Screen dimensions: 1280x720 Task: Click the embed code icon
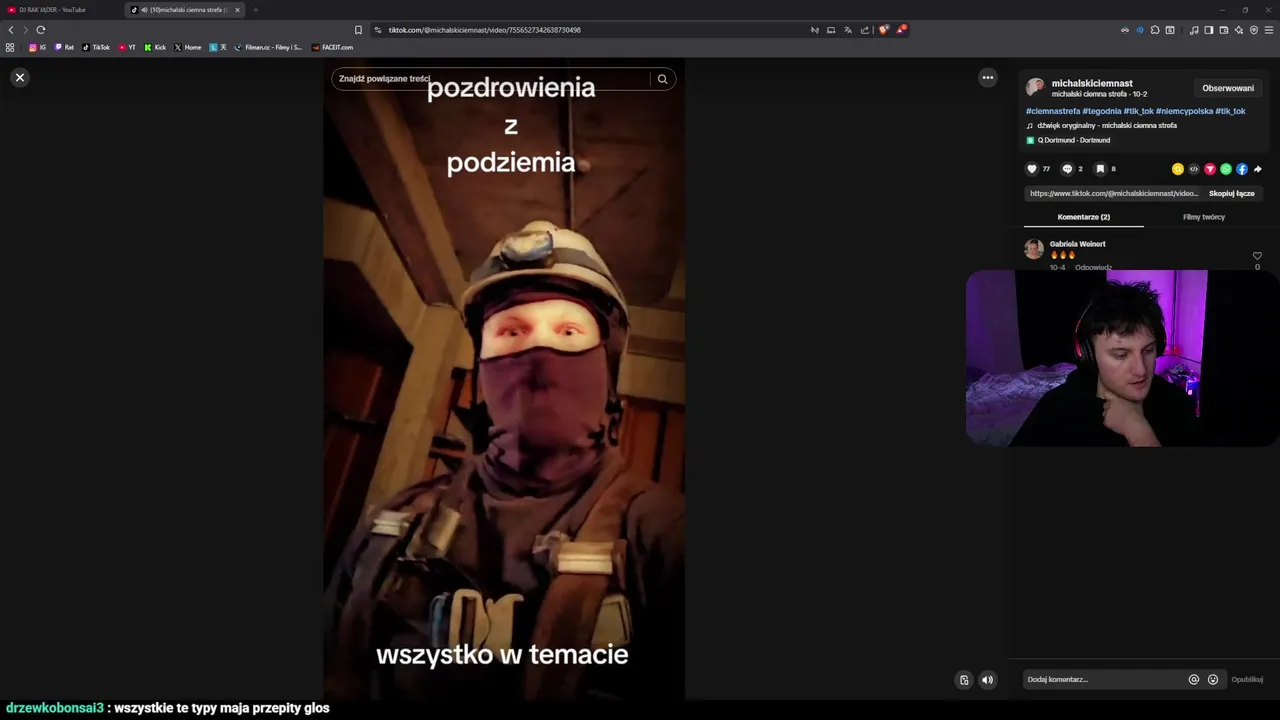point(1194,169)
